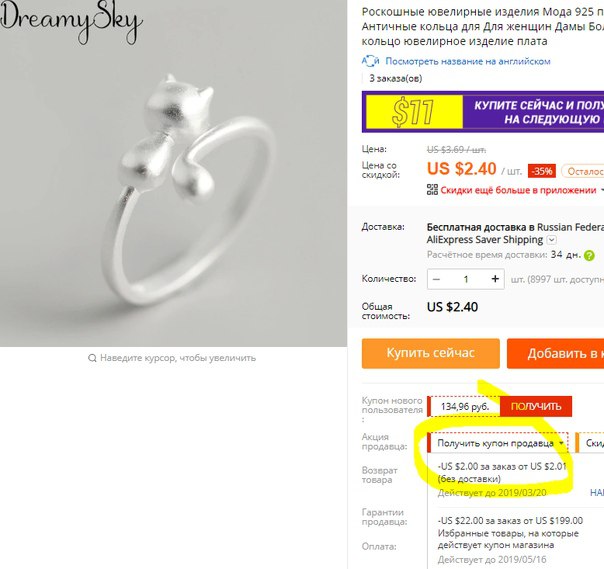Screen dimensions: 604x569
Task: Click the orange Добавить в корзину button
Action: [x=555, y=353]
